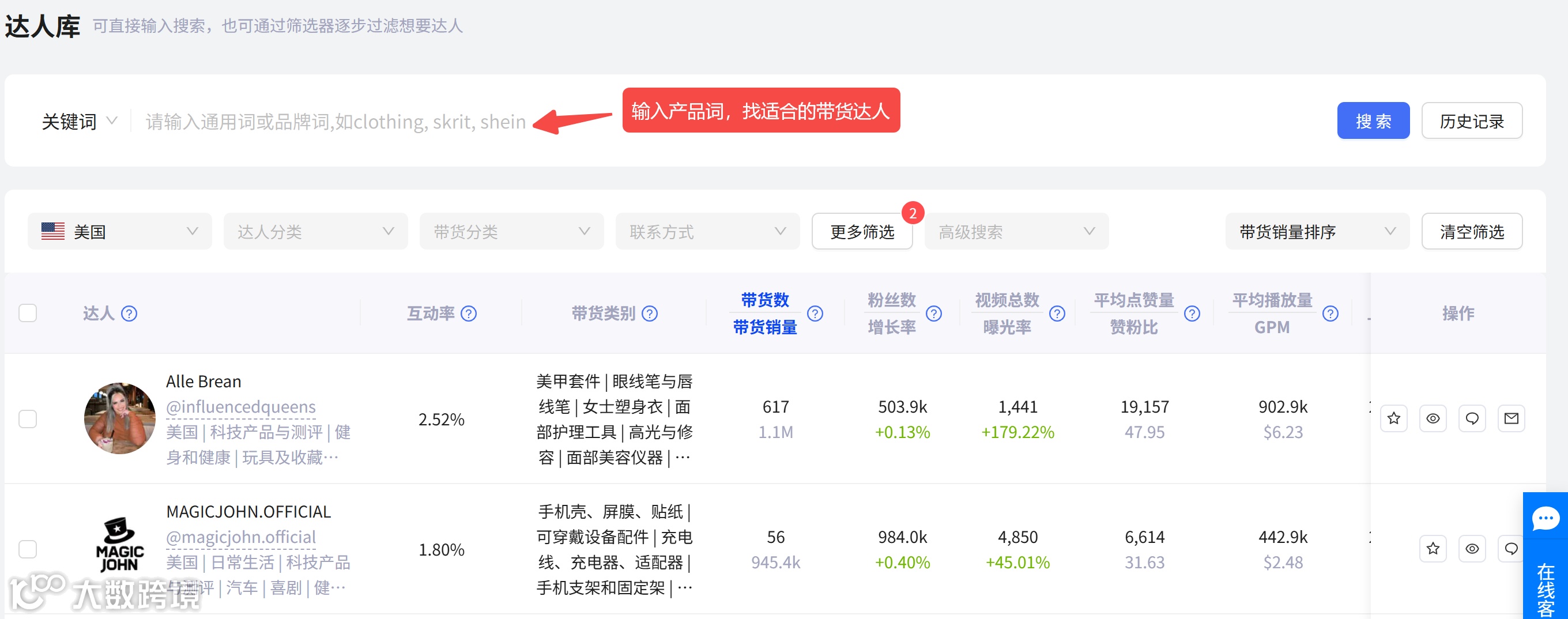Viewport: 1568px width, 619px height.
Task: Select the Alle Brean row checkbox
Action: [x=28, y=419]
